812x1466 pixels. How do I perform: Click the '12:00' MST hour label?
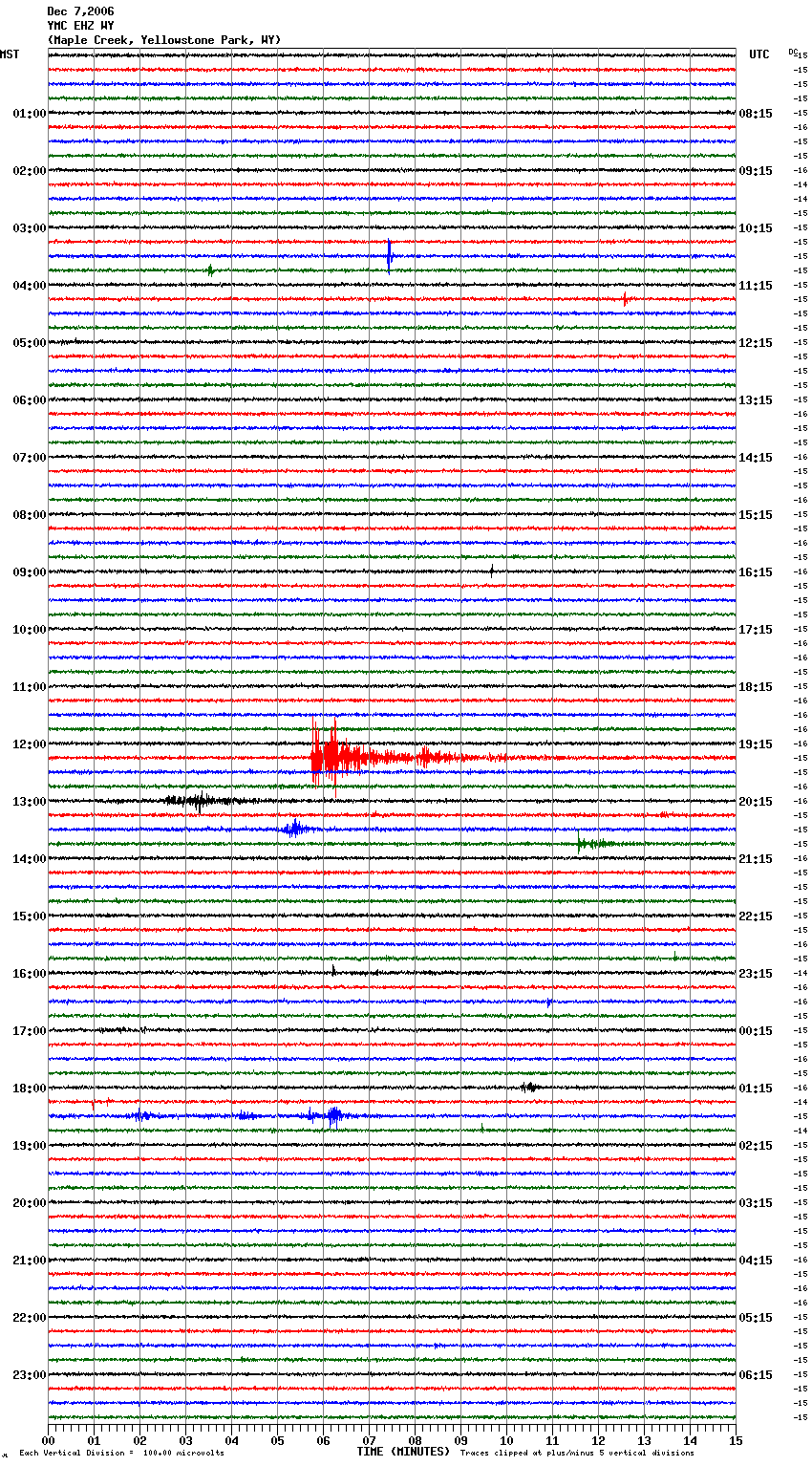30,744
